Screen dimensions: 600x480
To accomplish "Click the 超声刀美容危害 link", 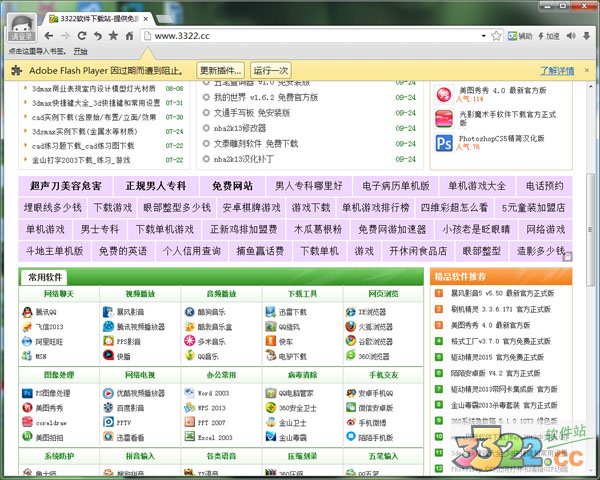I will [x=65, y=186].
